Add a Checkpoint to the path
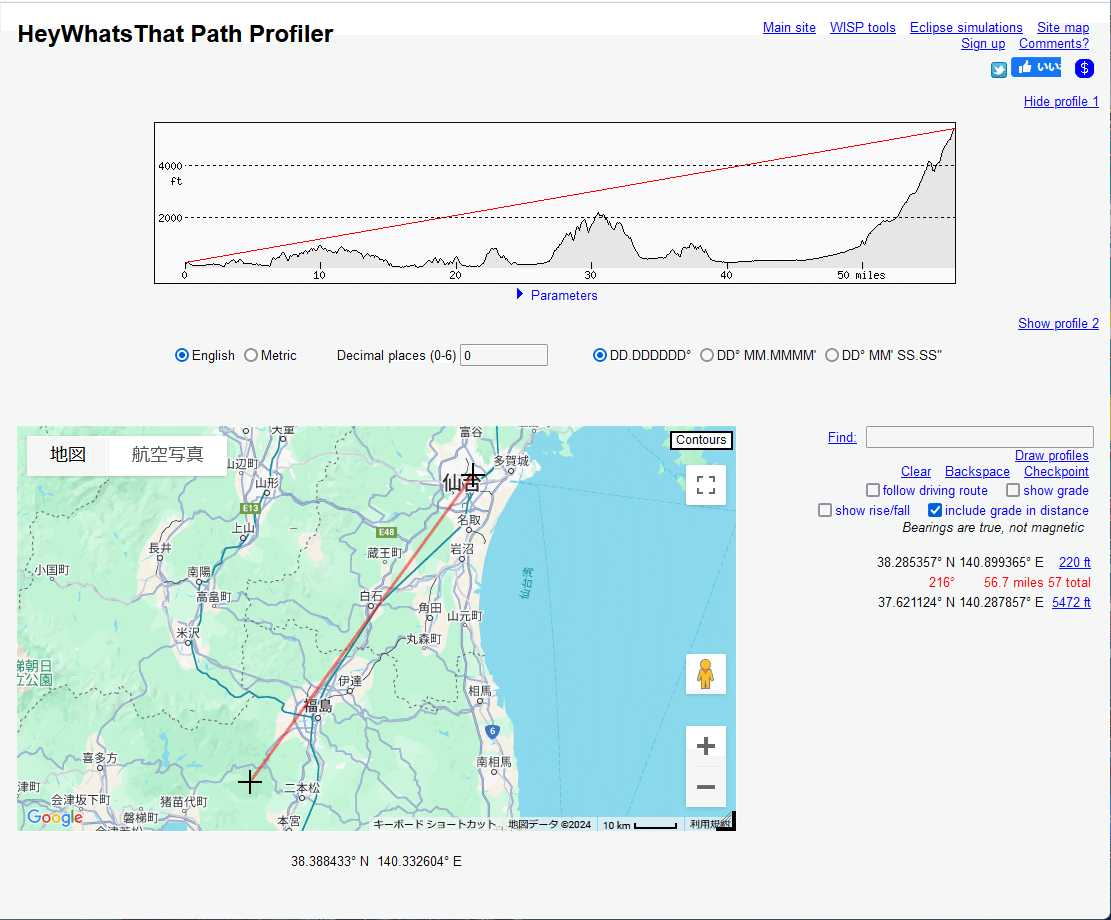The image size is (1111, 920). (1056, 471)
